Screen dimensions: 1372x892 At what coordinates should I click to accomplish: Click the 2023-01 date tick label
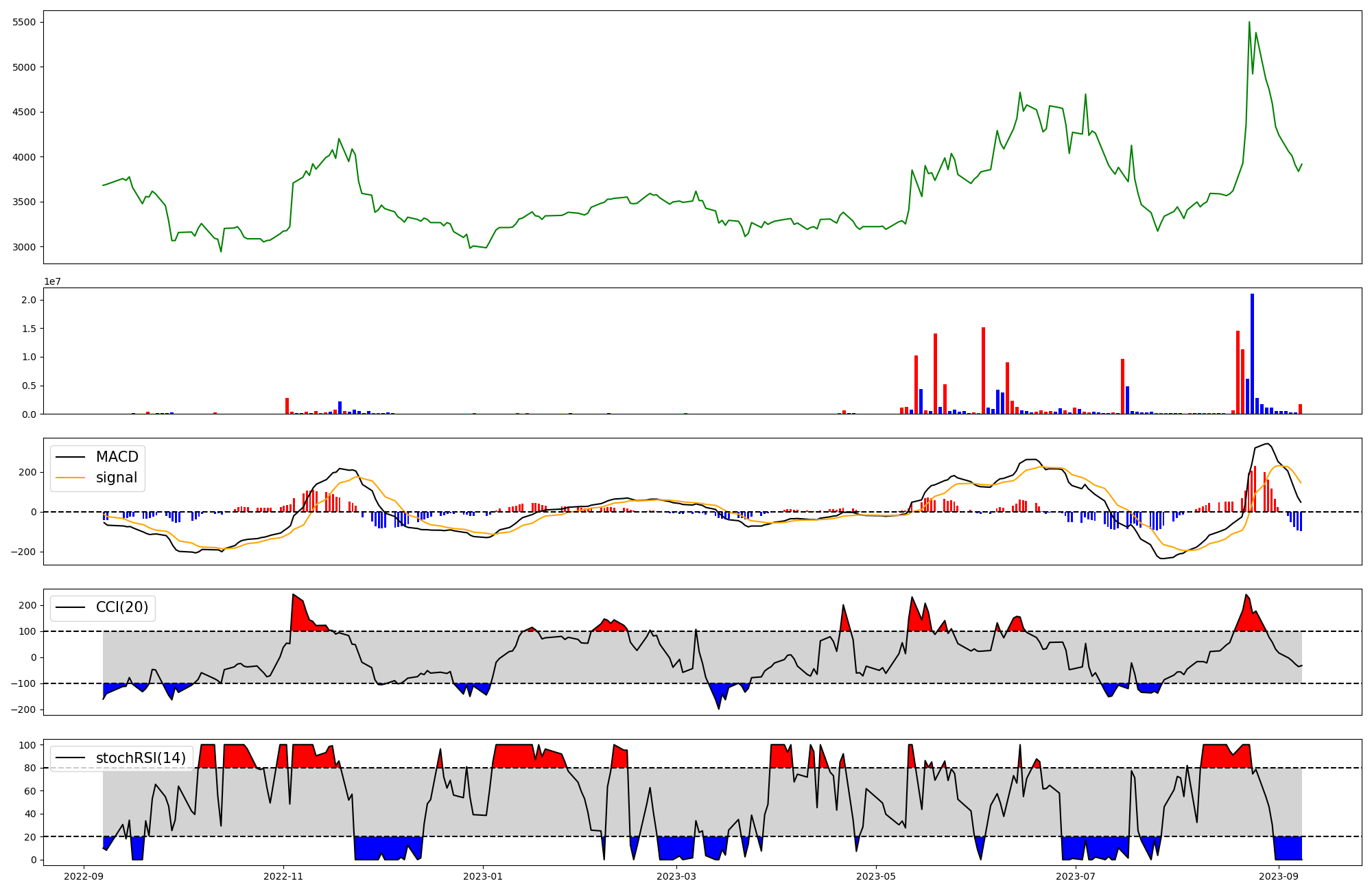pos(483,876)
